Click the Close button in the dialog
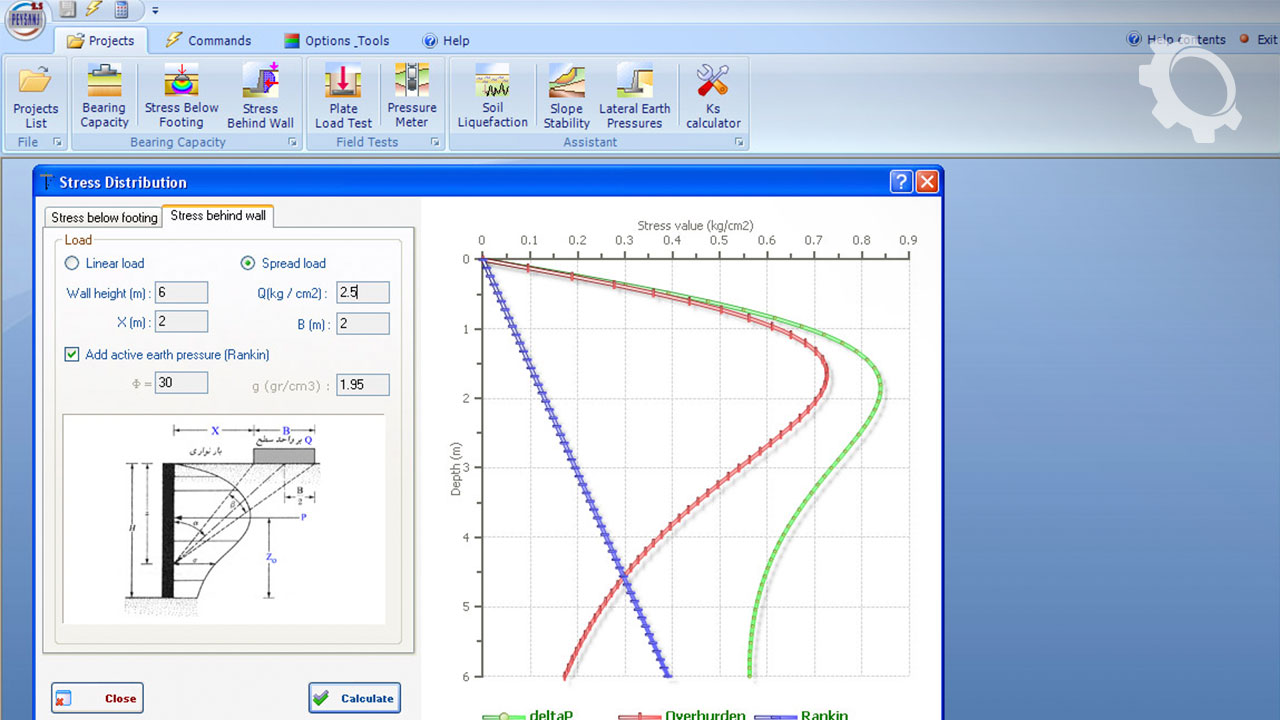The height and width of the screenshot is (720, 1280). click(x=97, y=698)
